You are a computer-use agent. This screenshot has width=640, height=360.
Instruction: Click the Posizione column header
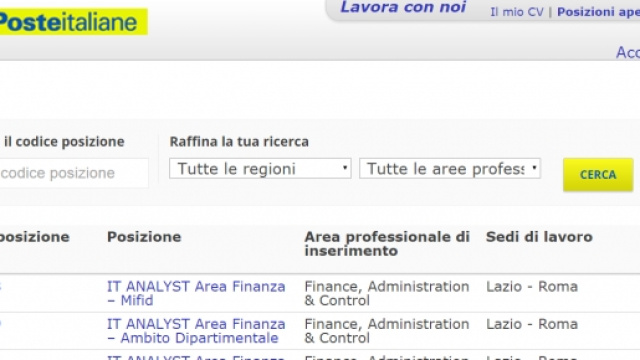(144, 237)
